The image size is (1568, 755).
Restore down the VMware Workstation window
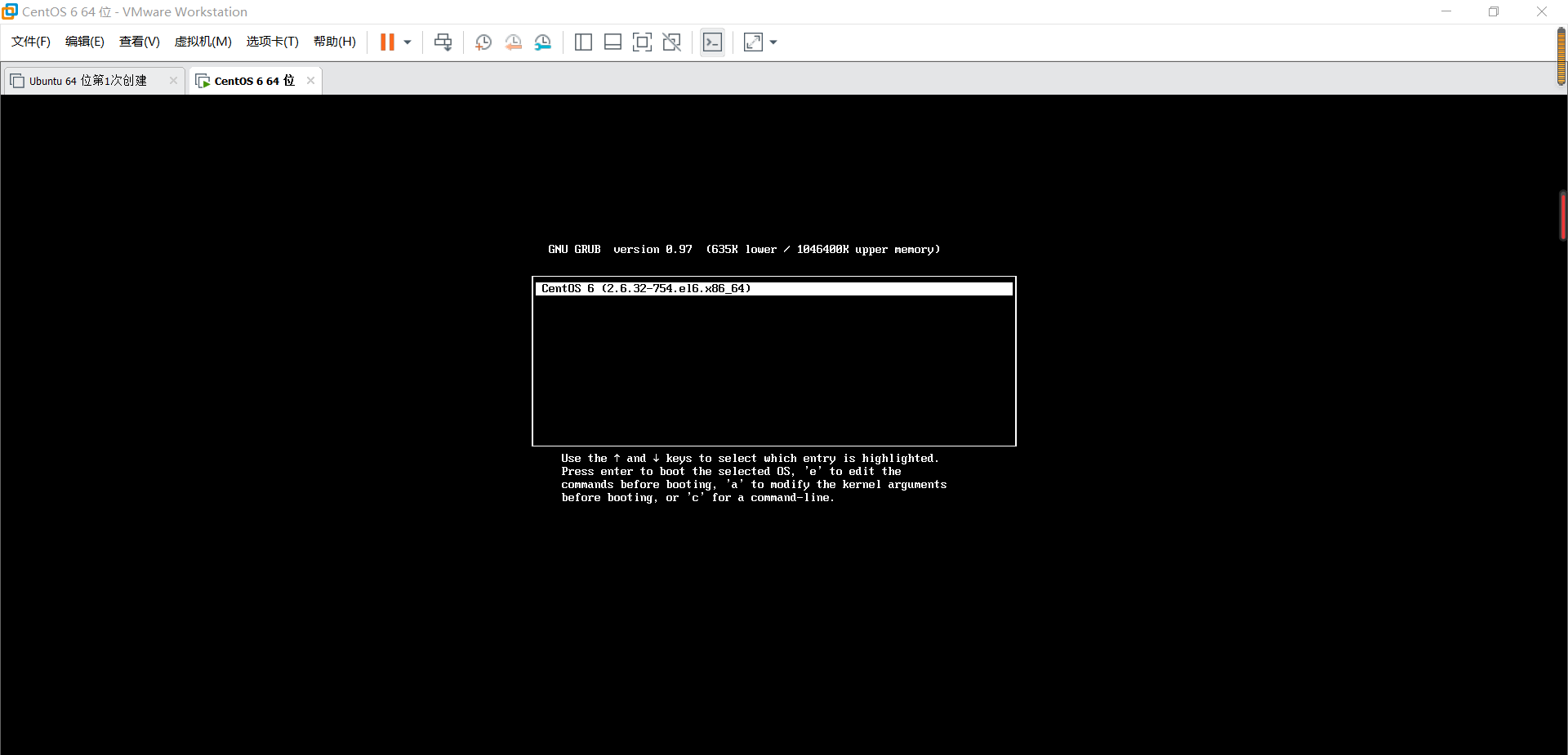coord(1494,11)
